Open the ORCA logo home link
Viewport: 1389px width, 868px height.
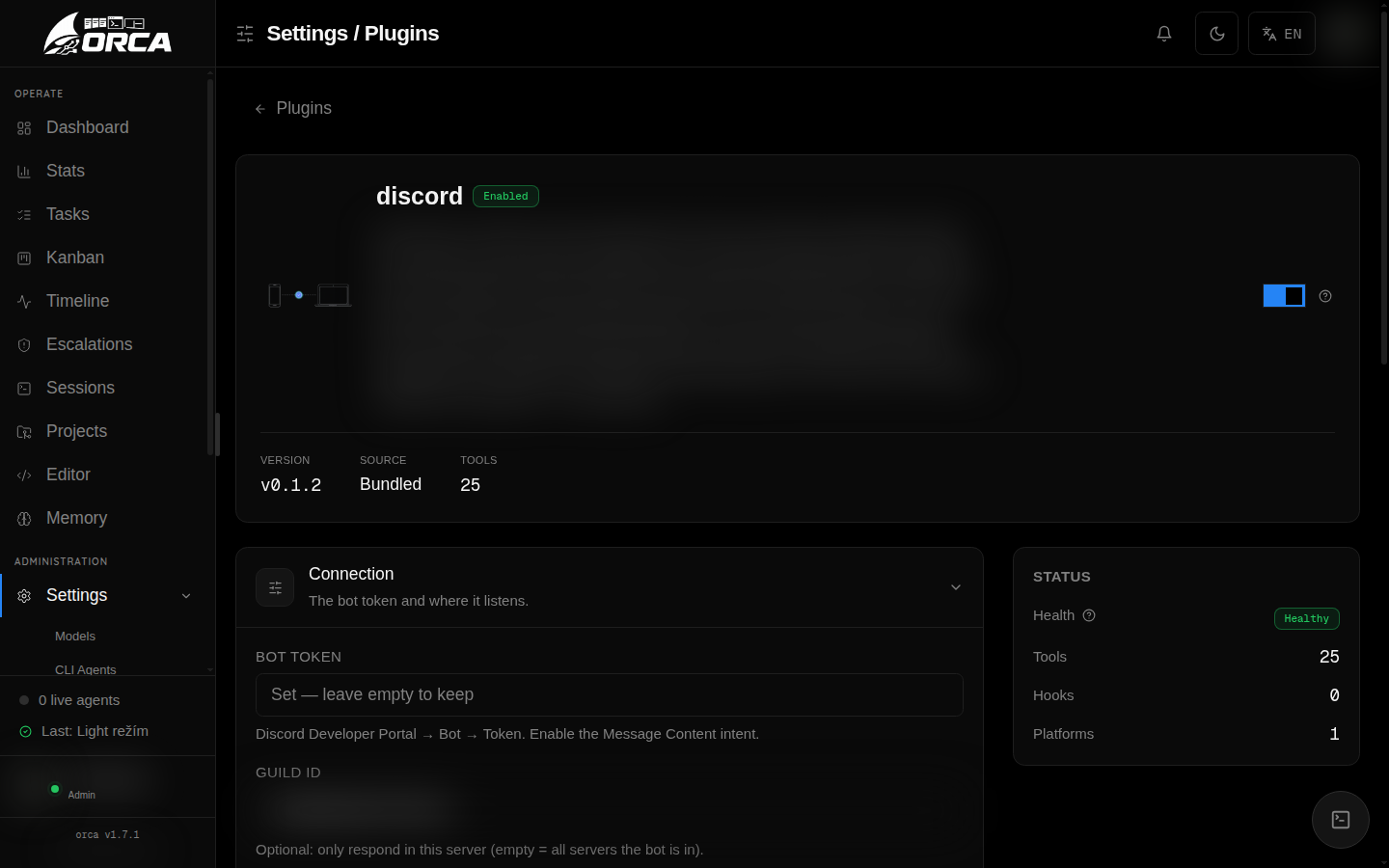[x=107, y=34]
